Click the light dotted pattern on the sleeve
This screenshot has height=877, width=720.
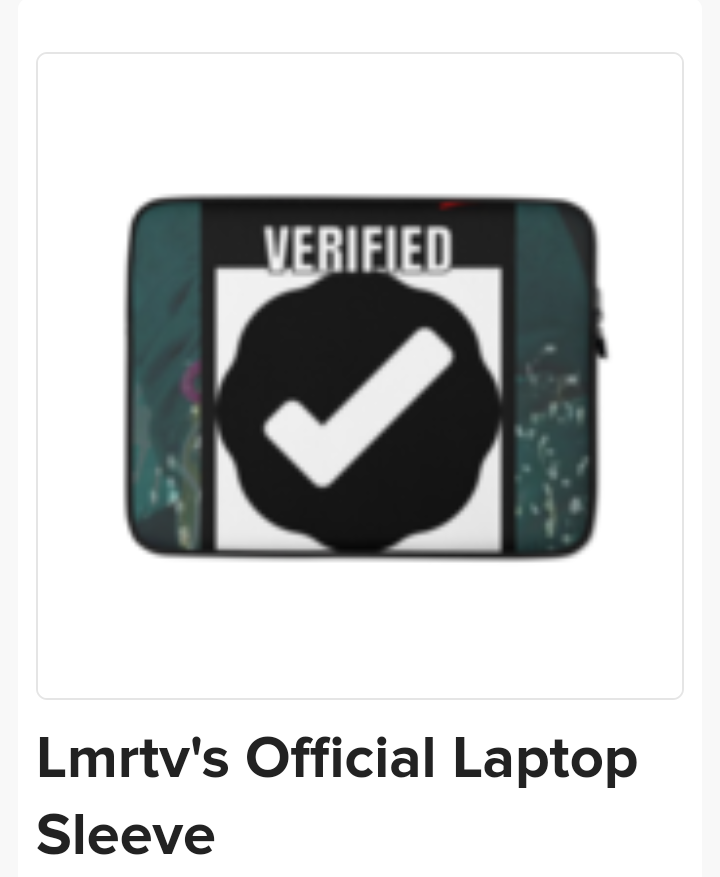(x=551, y=442)
